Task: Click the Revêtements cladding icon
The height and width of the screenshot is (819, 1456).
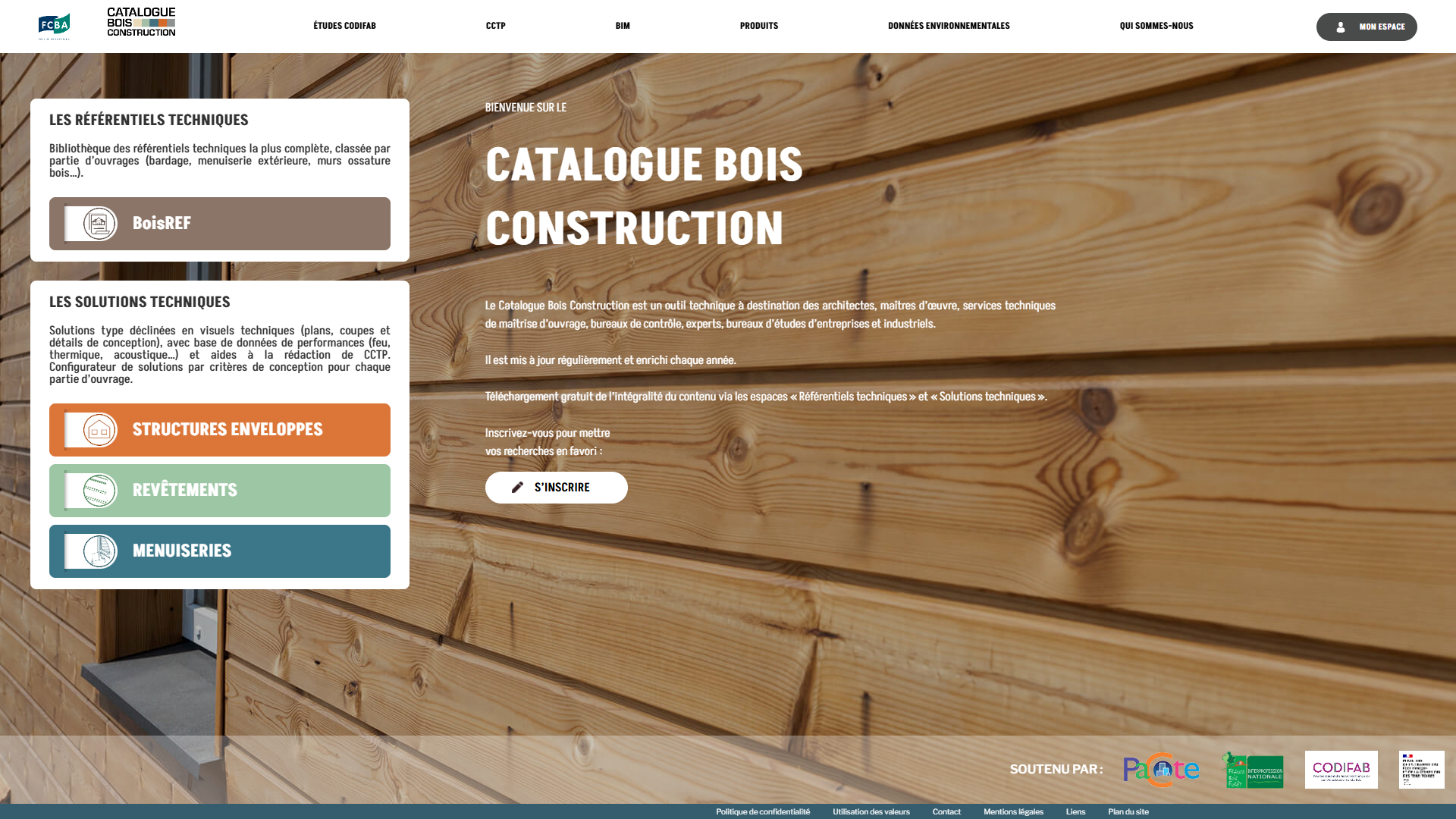Action: point(99,491)
